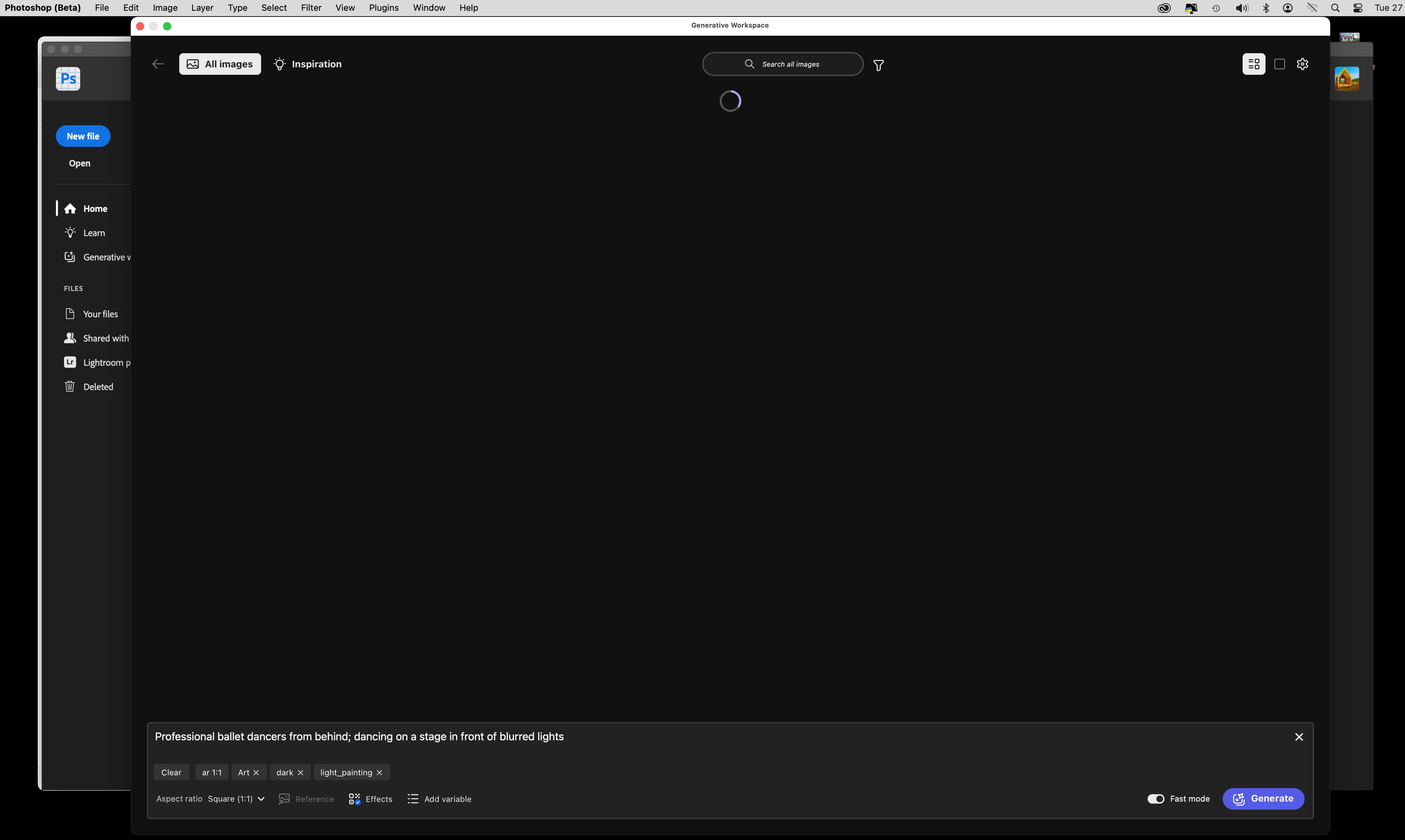This screenshot has width=1405, height=840.
Task: Open macOS Spotlight search icon
Action: point(1335,8)
